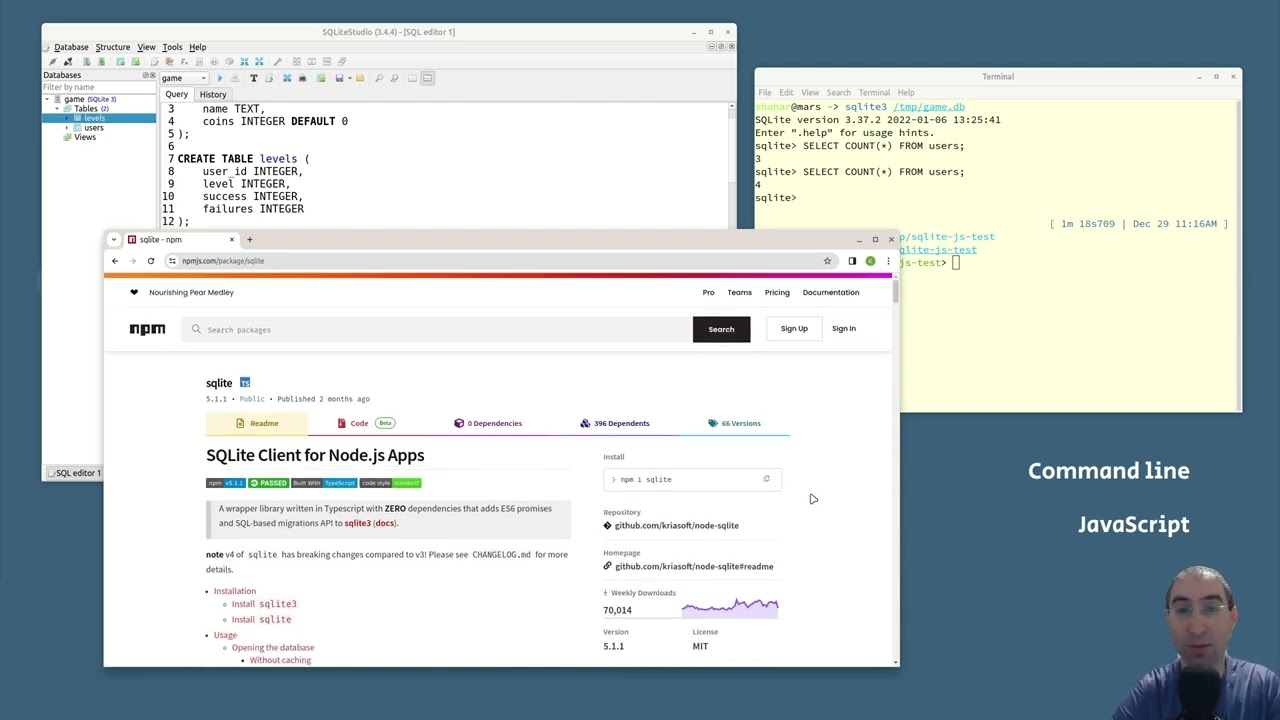Open the configuration wrench icon in SQLiteStudio
The image size is (1280, 720).
(x=277, y=62)
